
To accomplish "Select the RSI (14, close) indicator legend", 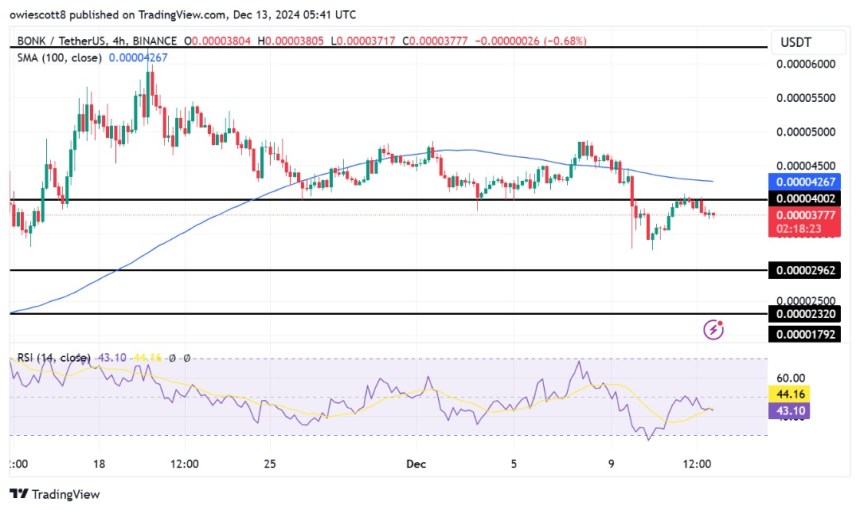I will coord(54,358).
